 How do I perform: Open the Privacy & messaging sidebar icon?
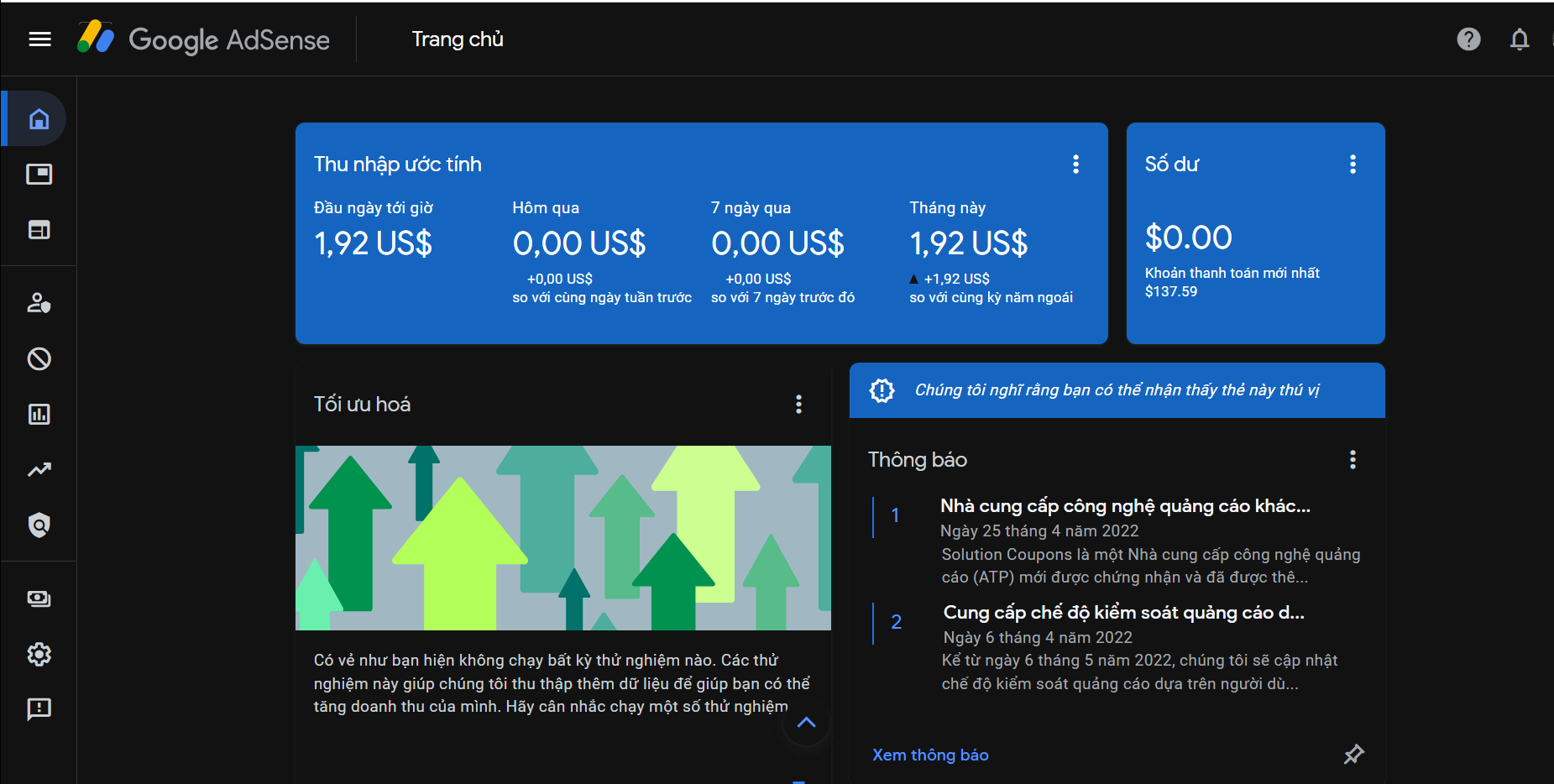(39, 303)
